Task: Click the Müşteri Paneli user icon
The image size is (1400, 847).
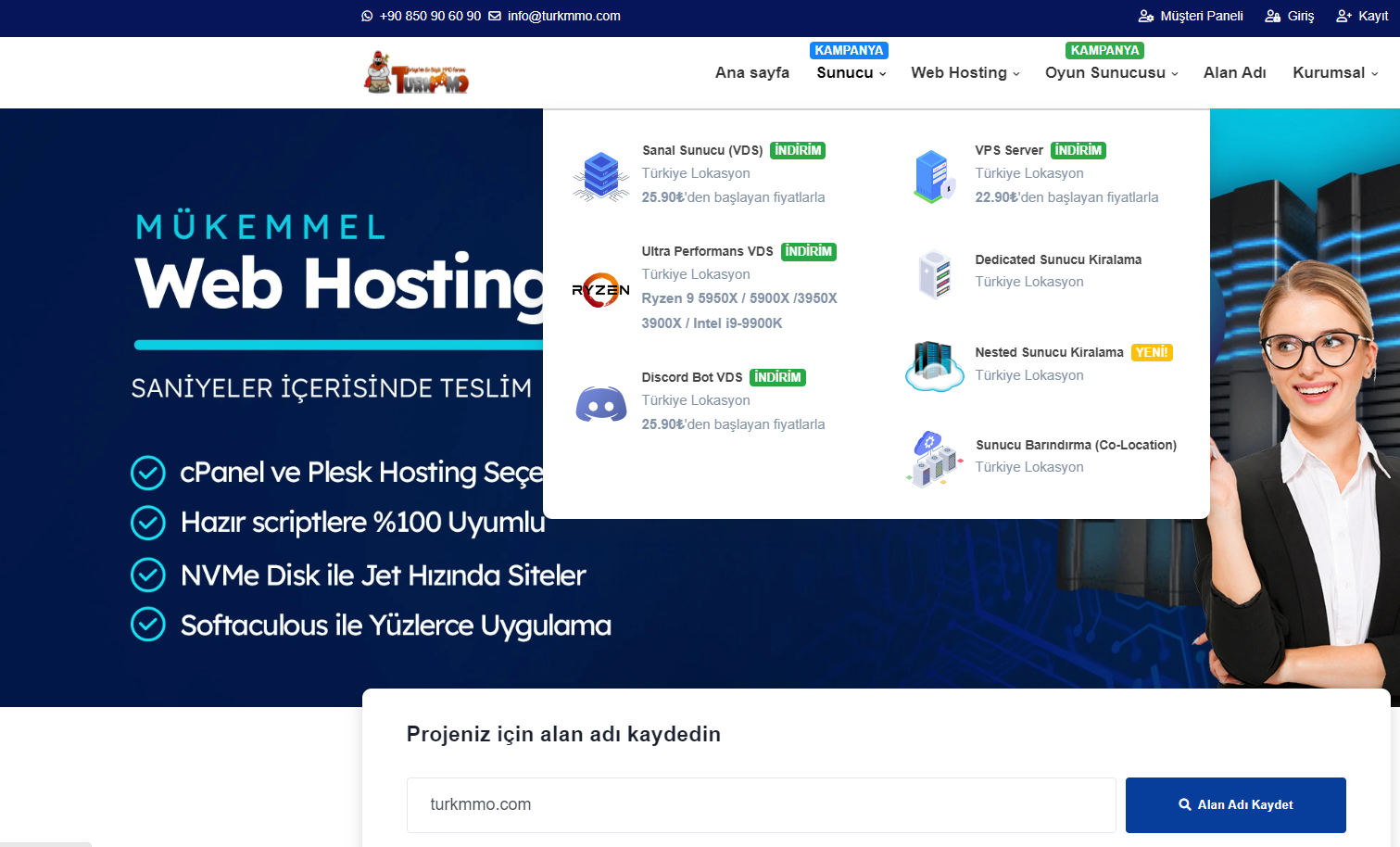Action: (1146, 16)
